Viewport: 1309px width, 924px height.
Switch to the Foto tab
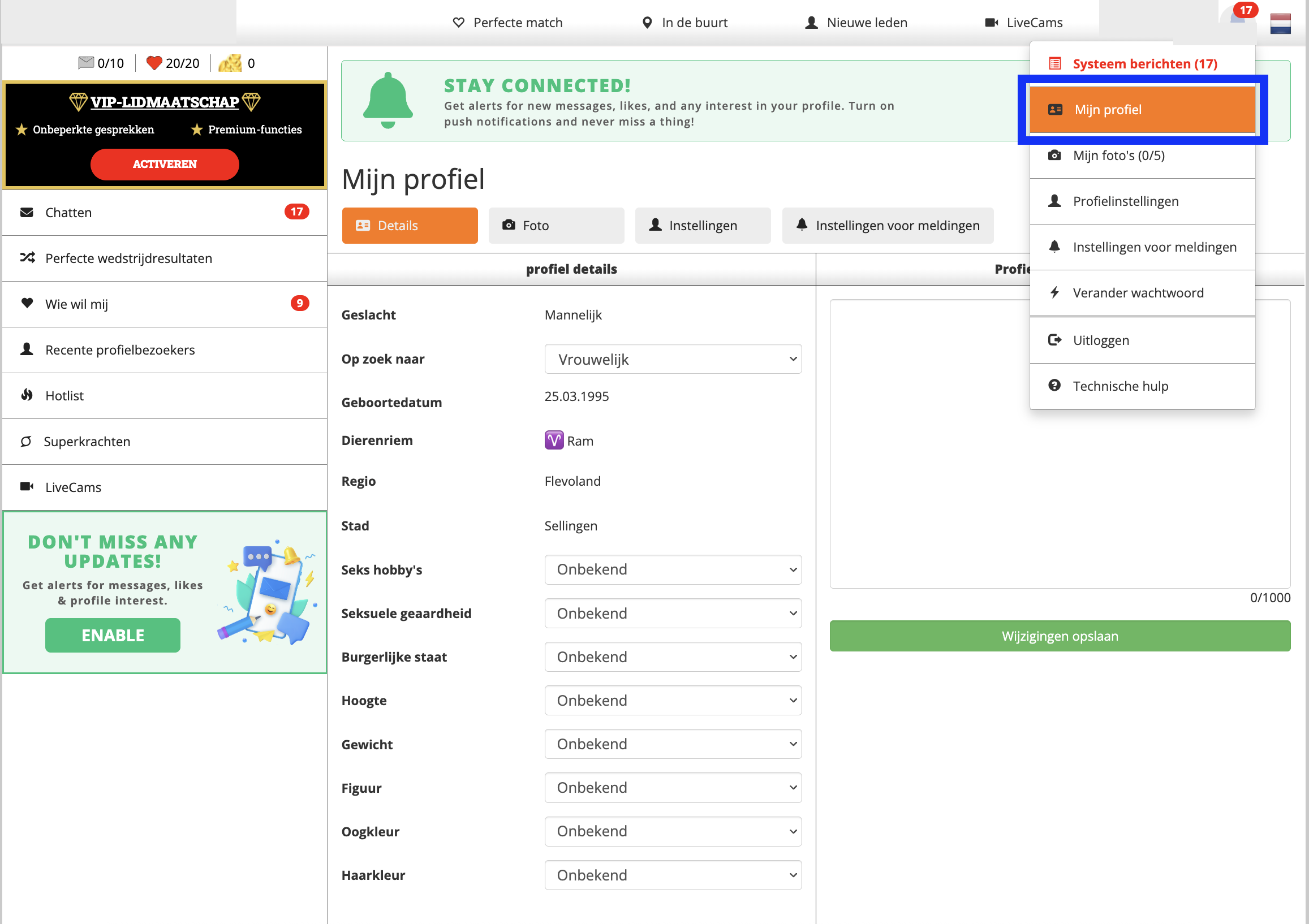pos(556,226)
